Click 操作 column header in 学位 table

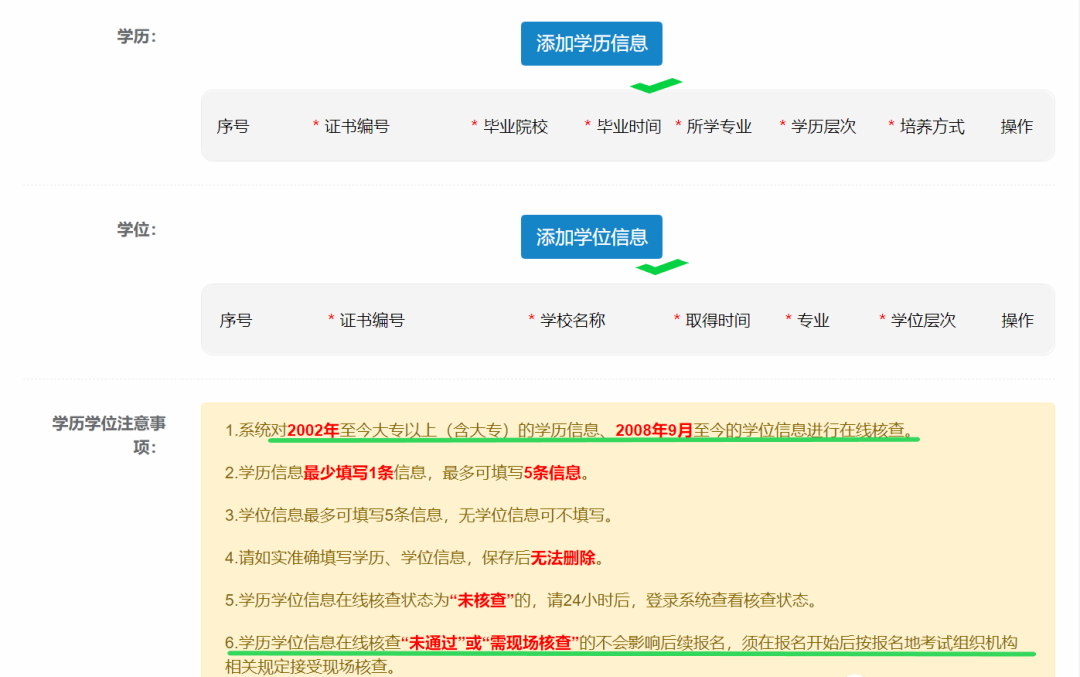pyautogui.click(x=1017, y=321)
